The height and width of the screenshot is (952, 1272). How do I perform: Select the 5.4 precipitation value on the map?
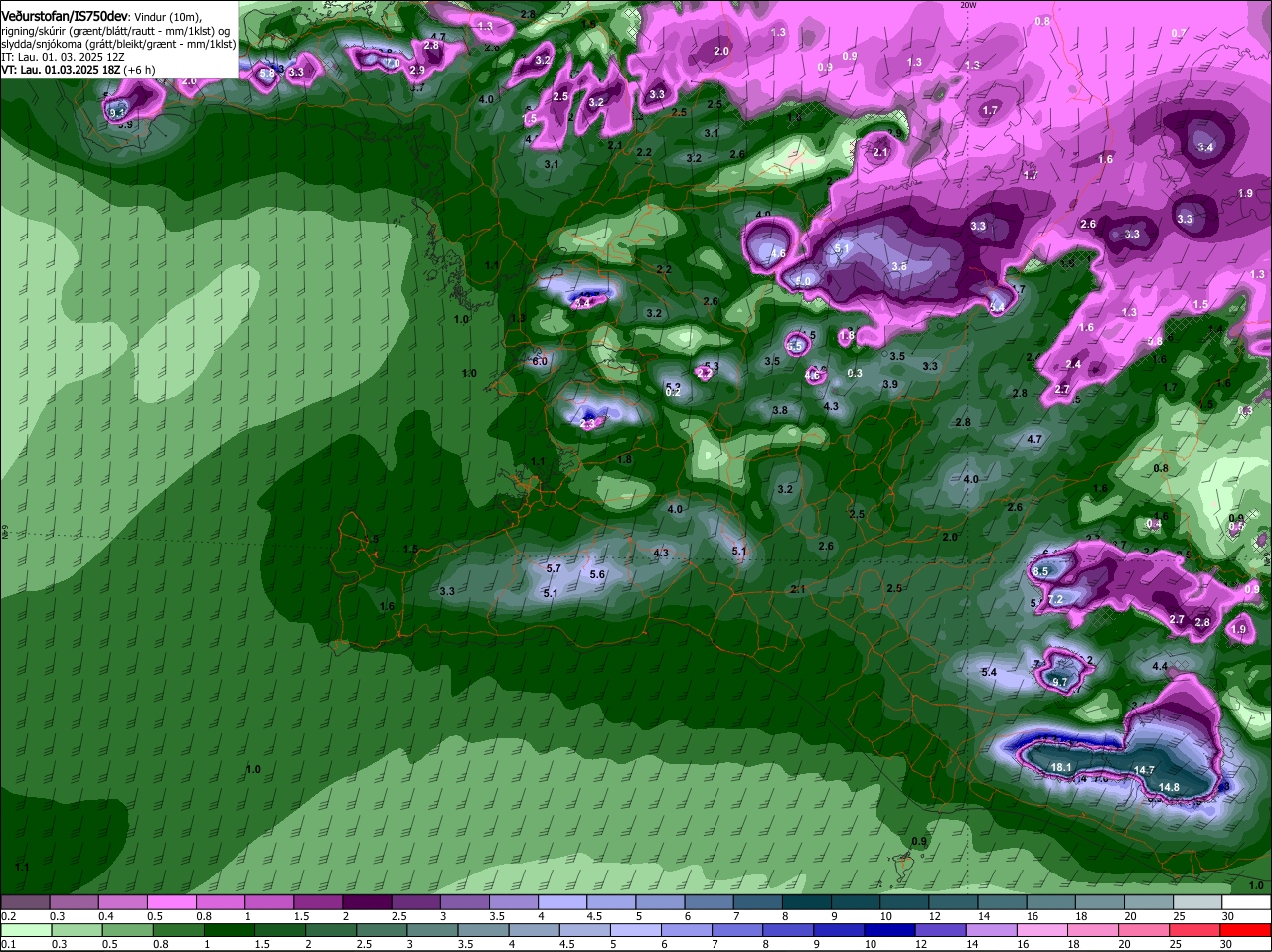tap(989, 673)
